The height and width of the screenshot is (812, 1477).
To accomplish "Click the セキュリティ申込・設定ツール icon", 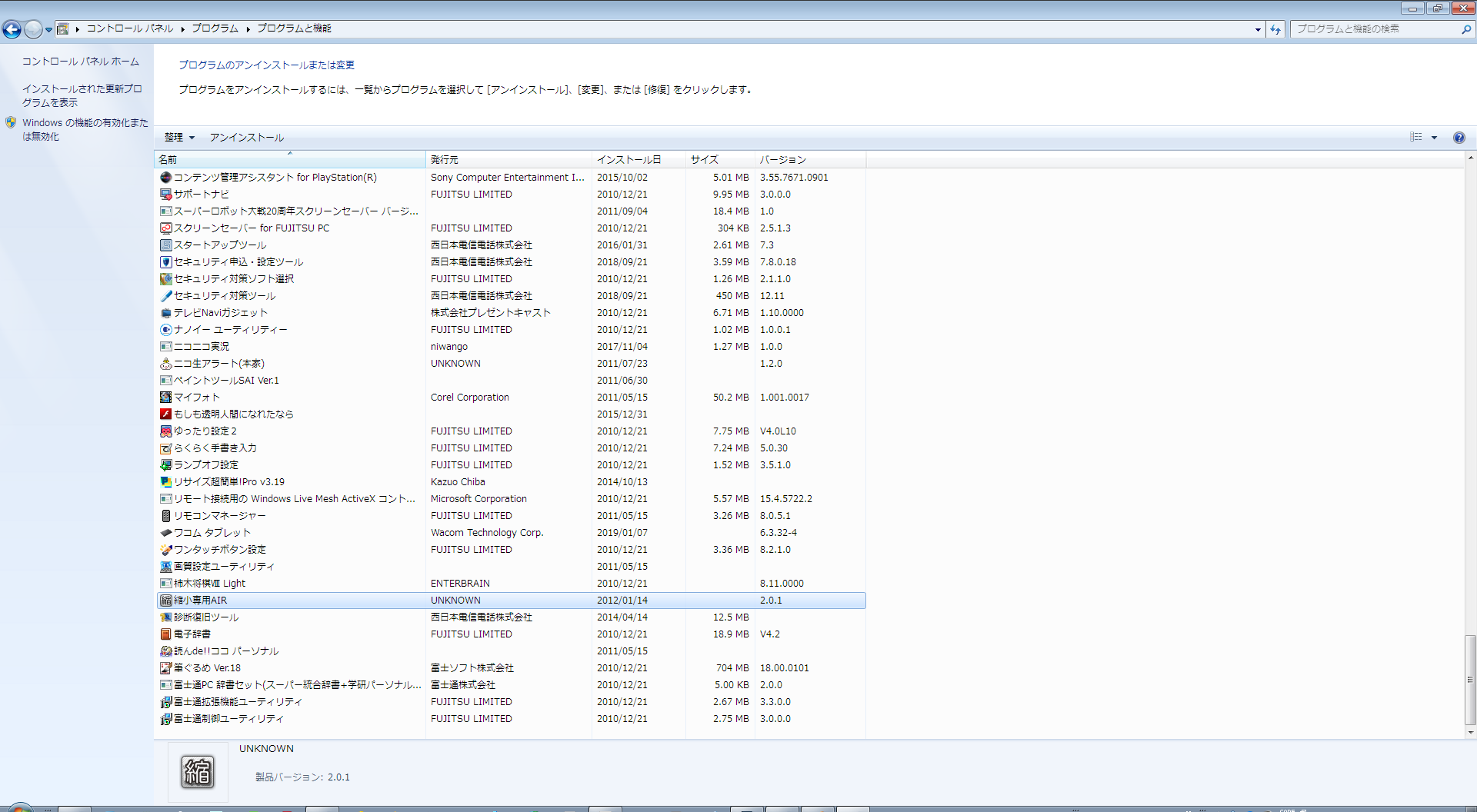I will (165, 262).
